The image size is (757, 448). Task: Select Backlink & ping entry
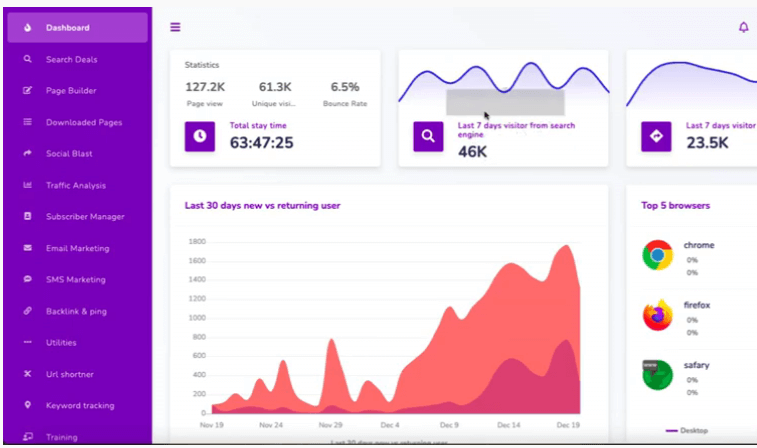point(78,311)
